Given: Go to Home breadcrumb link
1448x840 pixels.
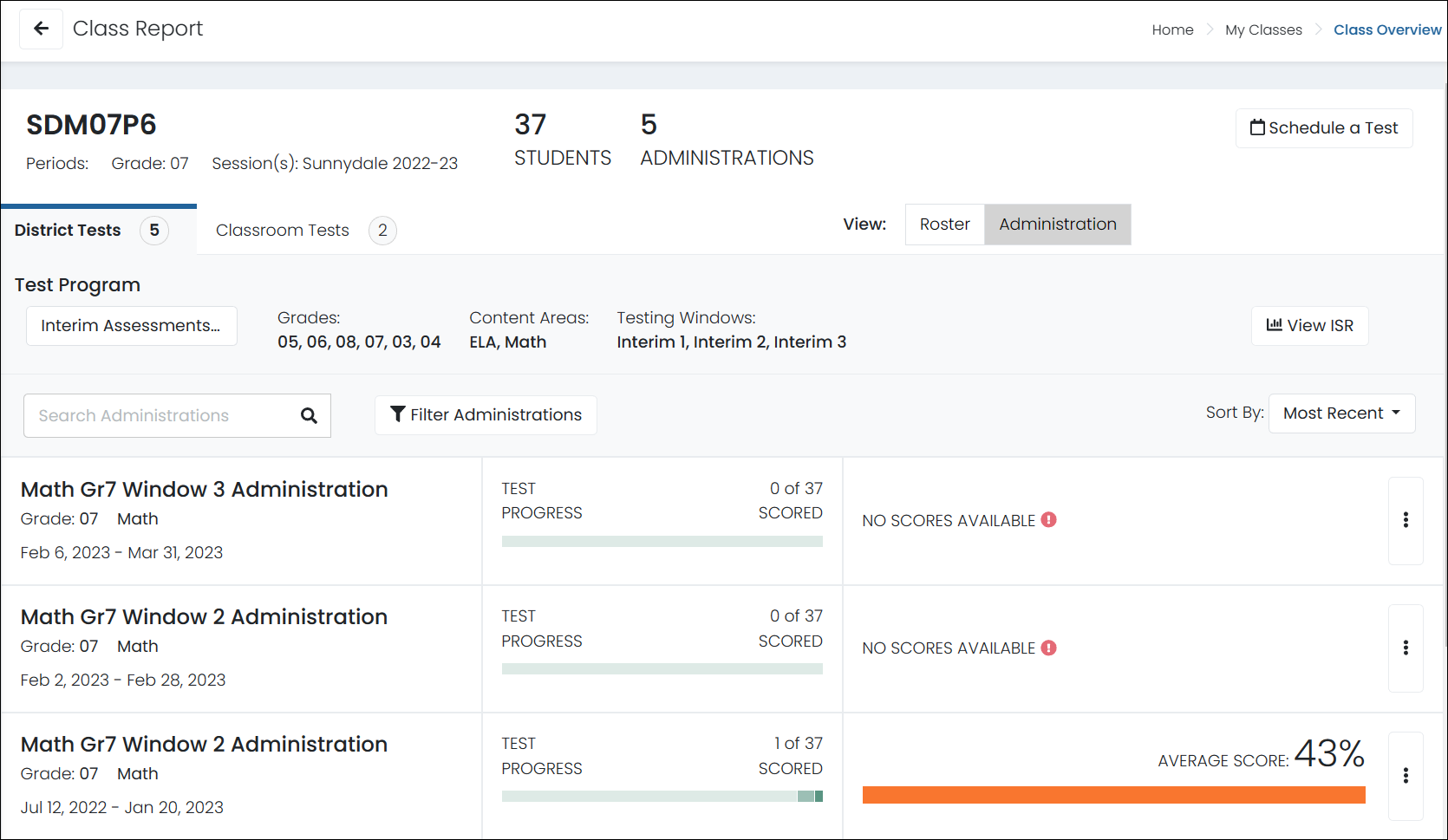Looking at the screenshot, I should [1172, 29].
